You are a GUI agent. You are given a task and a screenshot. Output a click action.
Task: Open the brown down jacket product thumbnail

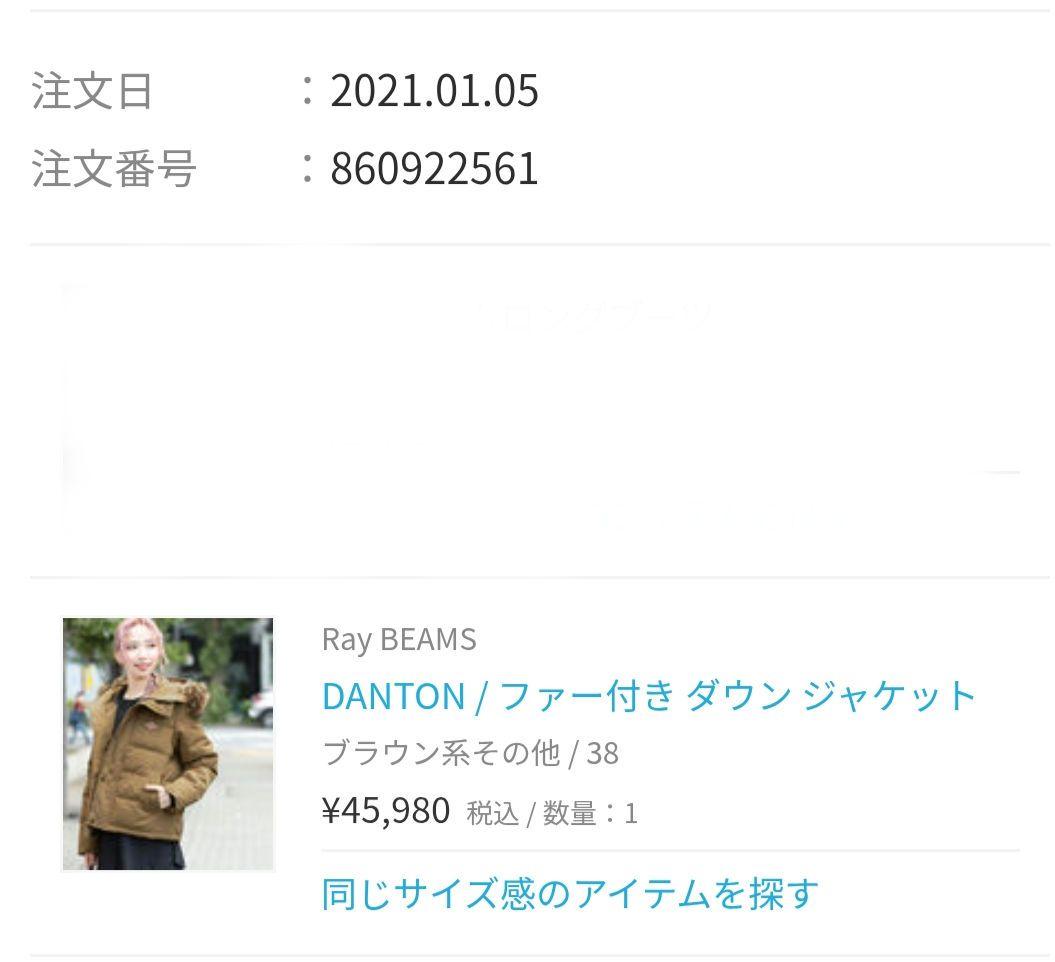168,744
